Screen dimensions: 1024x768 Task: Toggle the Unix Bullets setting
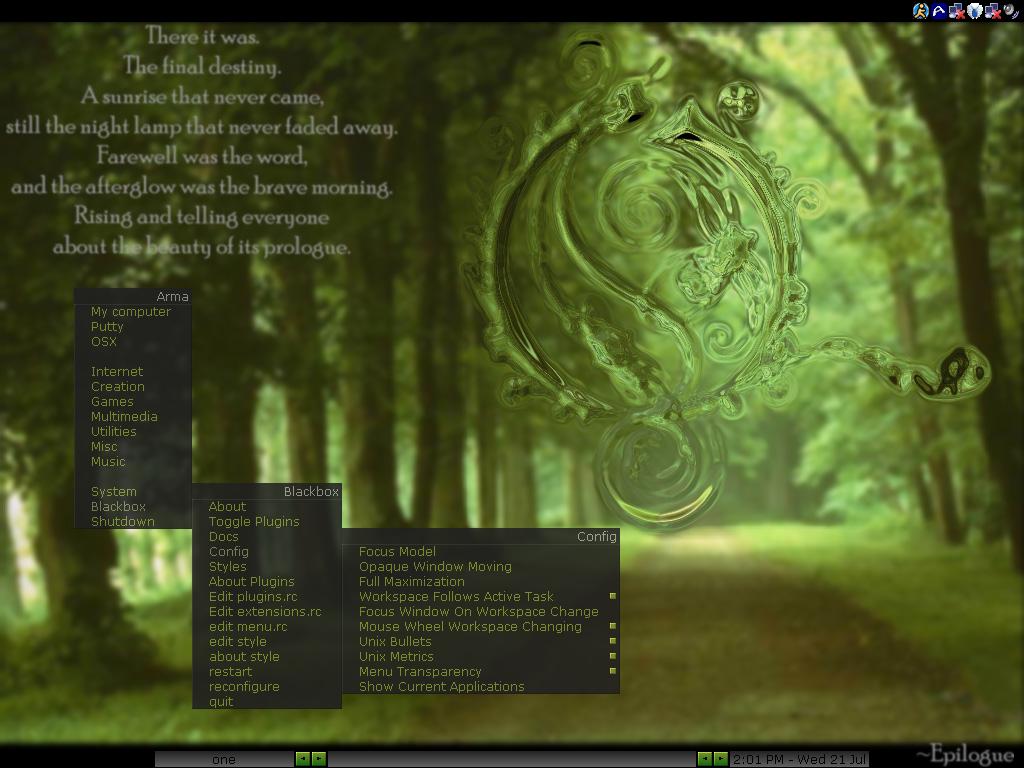click(395, 642)
